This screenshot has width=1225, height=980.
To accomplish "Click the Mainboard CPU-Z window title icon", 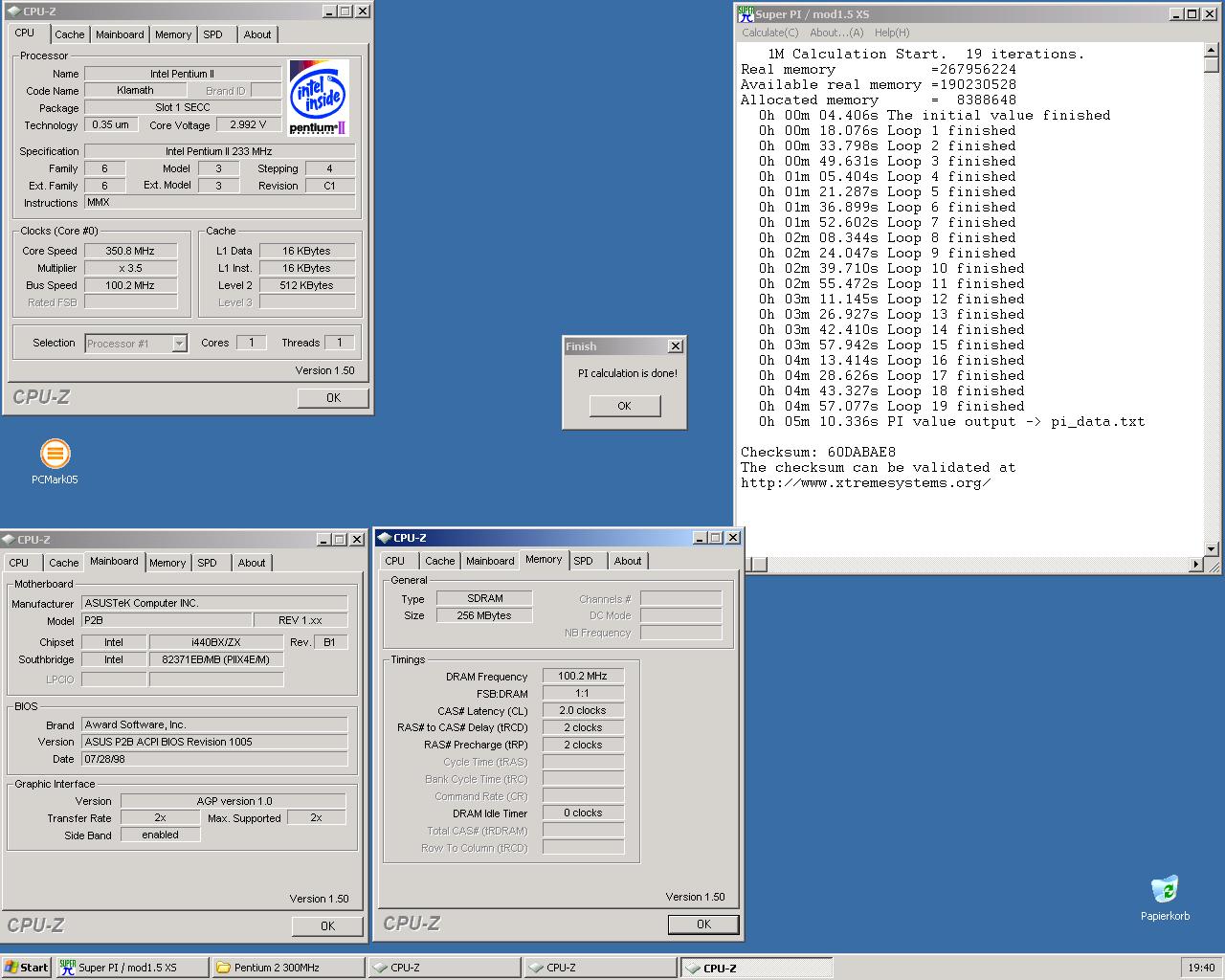I will click(x=9, y=540).
